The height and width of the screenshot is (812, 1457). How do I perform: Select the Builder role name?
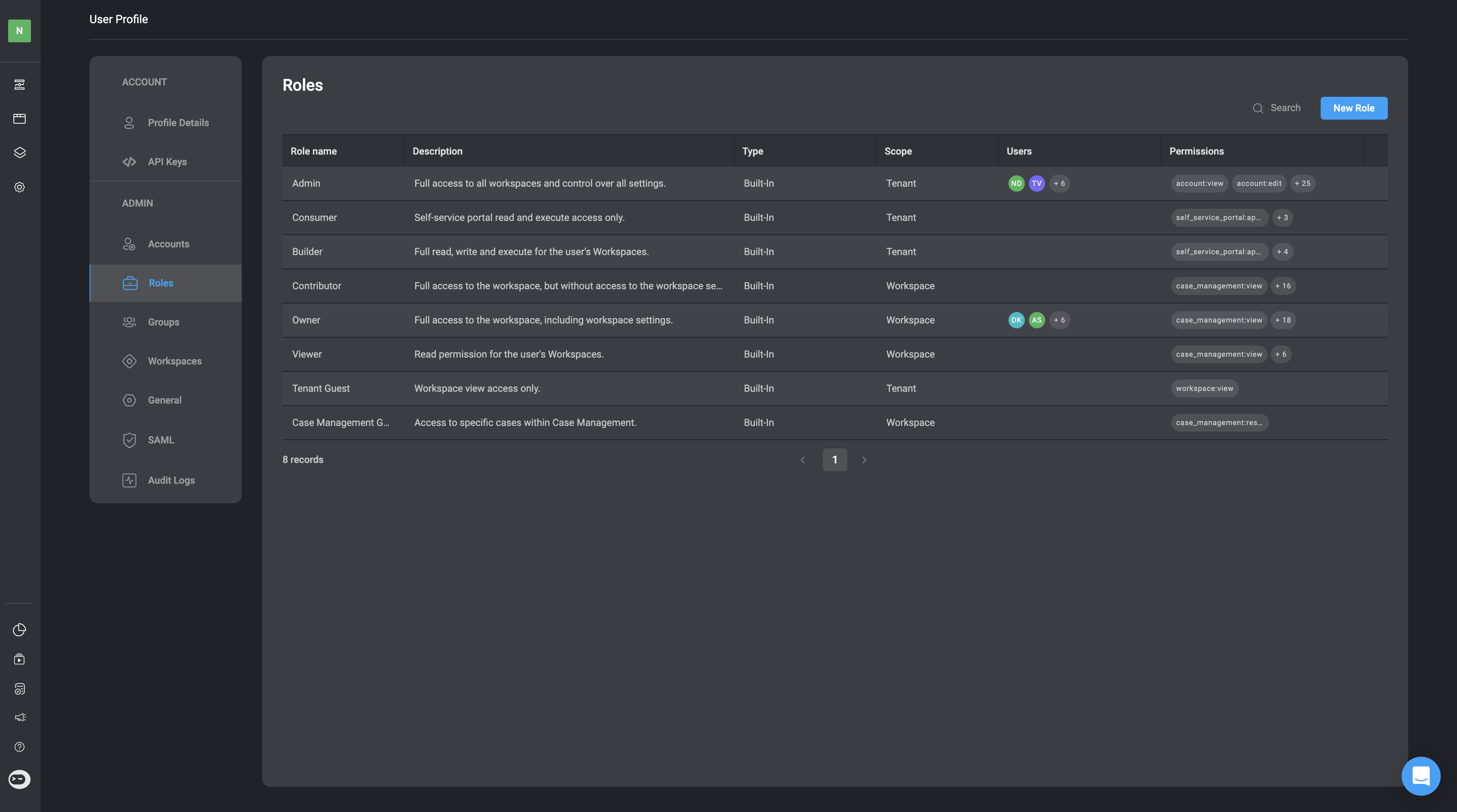pos(307,252)
